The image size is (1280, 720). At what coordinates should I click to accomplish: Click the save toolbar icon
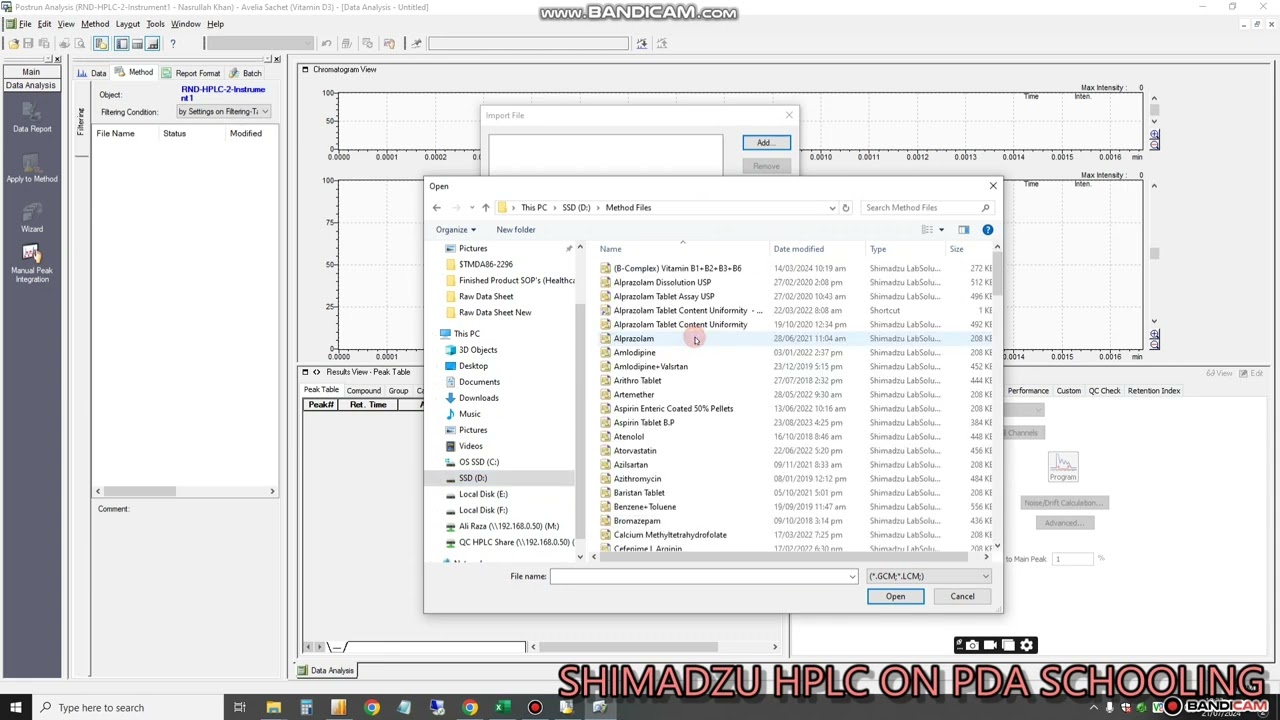(28, 44)
